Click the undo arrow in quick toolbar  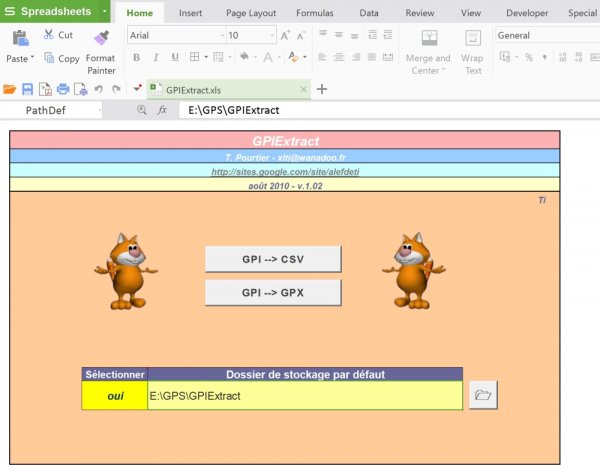pos(100,89)
